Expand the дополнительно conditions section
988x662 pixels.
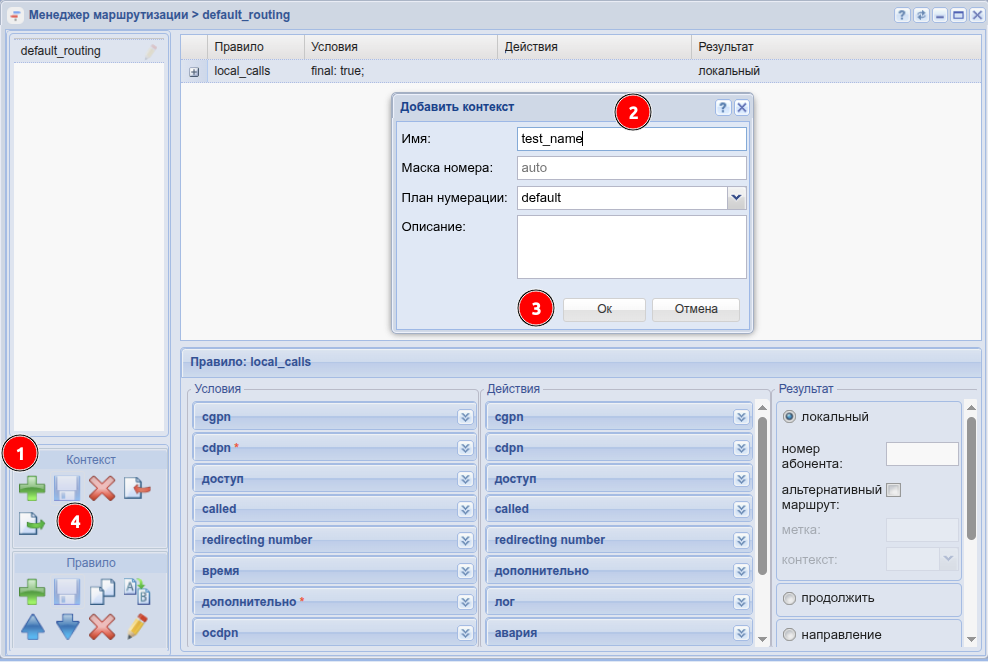coord(465,602)
